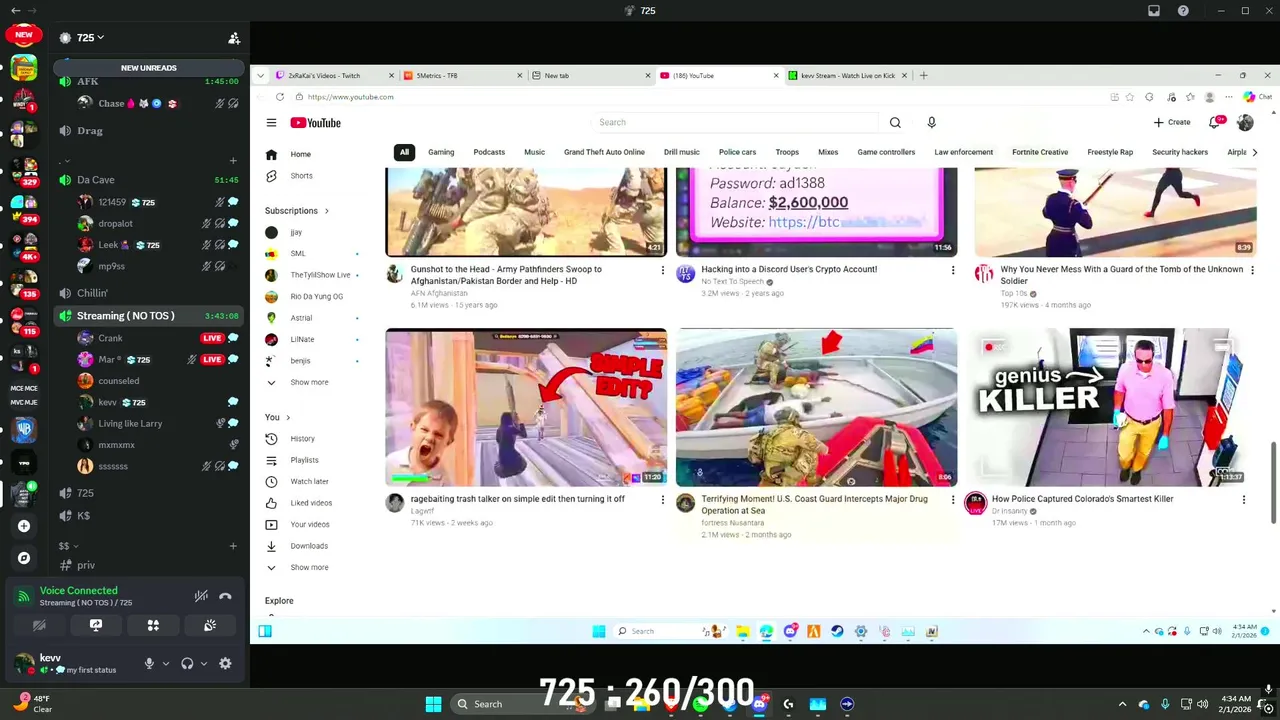Click the YouTube search magnifier button
The height and width of the screenshot is (720, 1280).
click(x=895, y=122)
